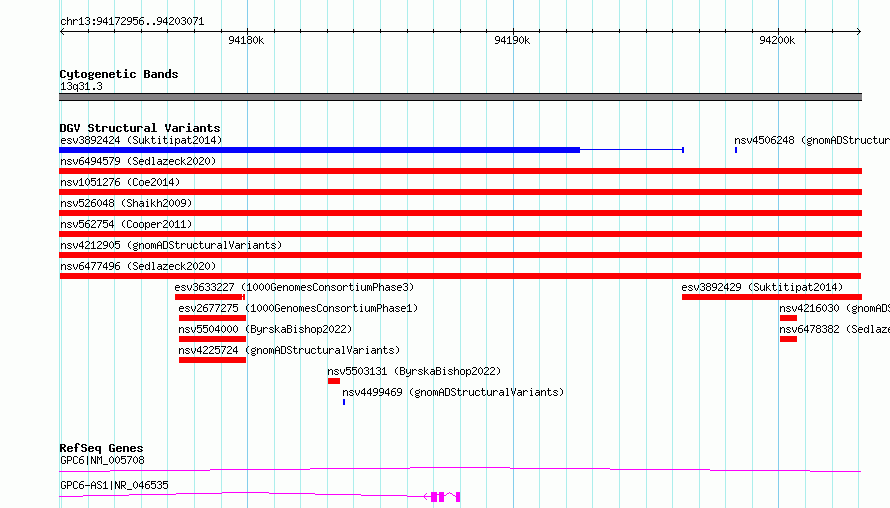Click the GPC6-AS1|NR_046535 gene label

tap(114, 485)
